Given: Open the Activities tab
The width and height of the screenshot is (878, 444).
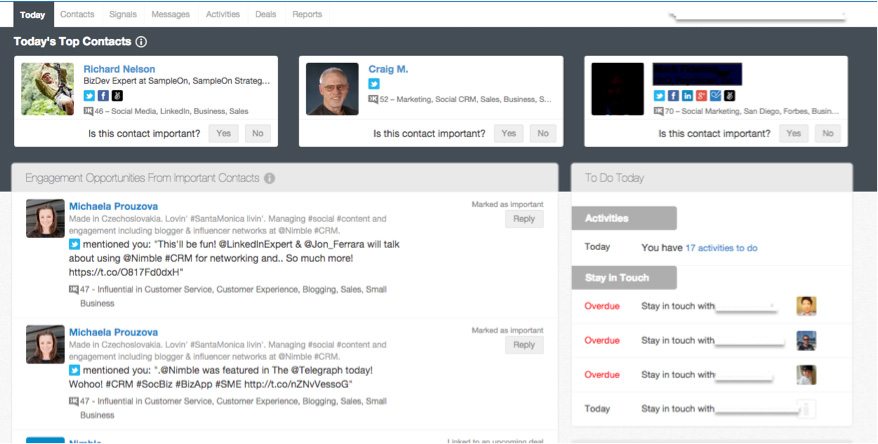Looking at the screenshot, I should coord(223,15).
